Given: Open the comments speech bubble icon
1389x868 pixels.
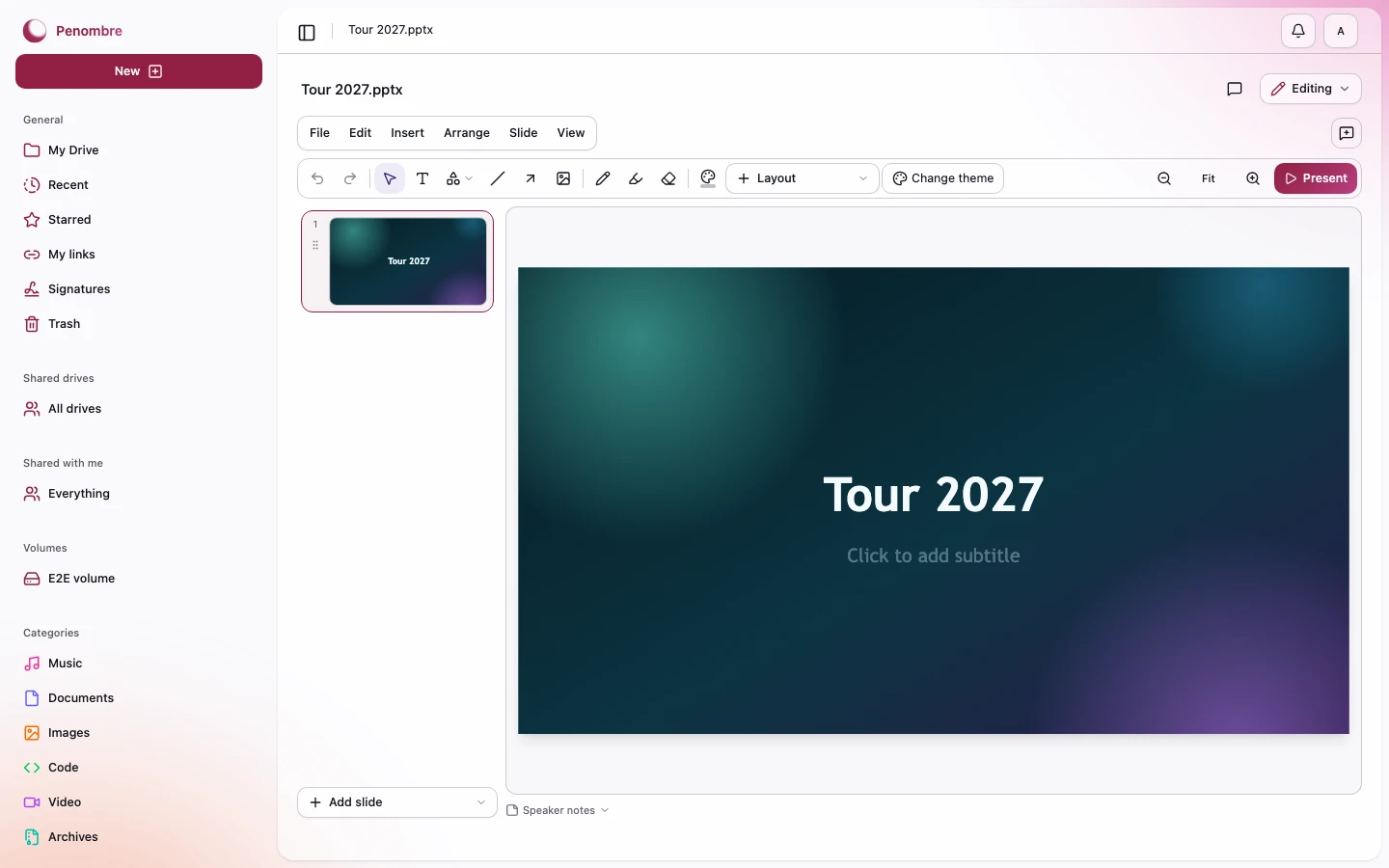Looking at the screenshot, I should pyautogui.click(x=1235, y=89).
